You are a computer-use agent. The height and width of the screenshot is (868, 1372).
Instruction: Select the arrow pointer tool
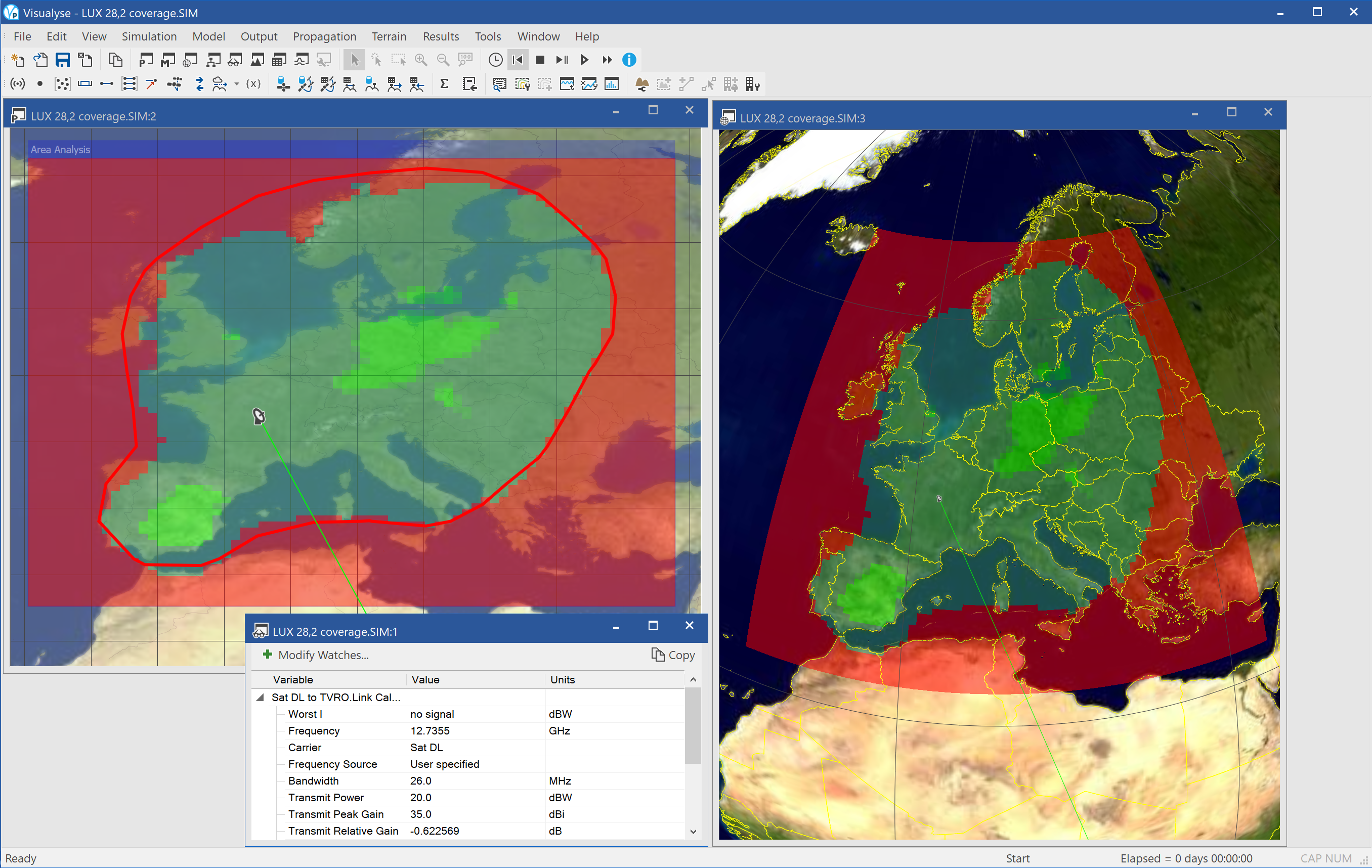[354, 60]
